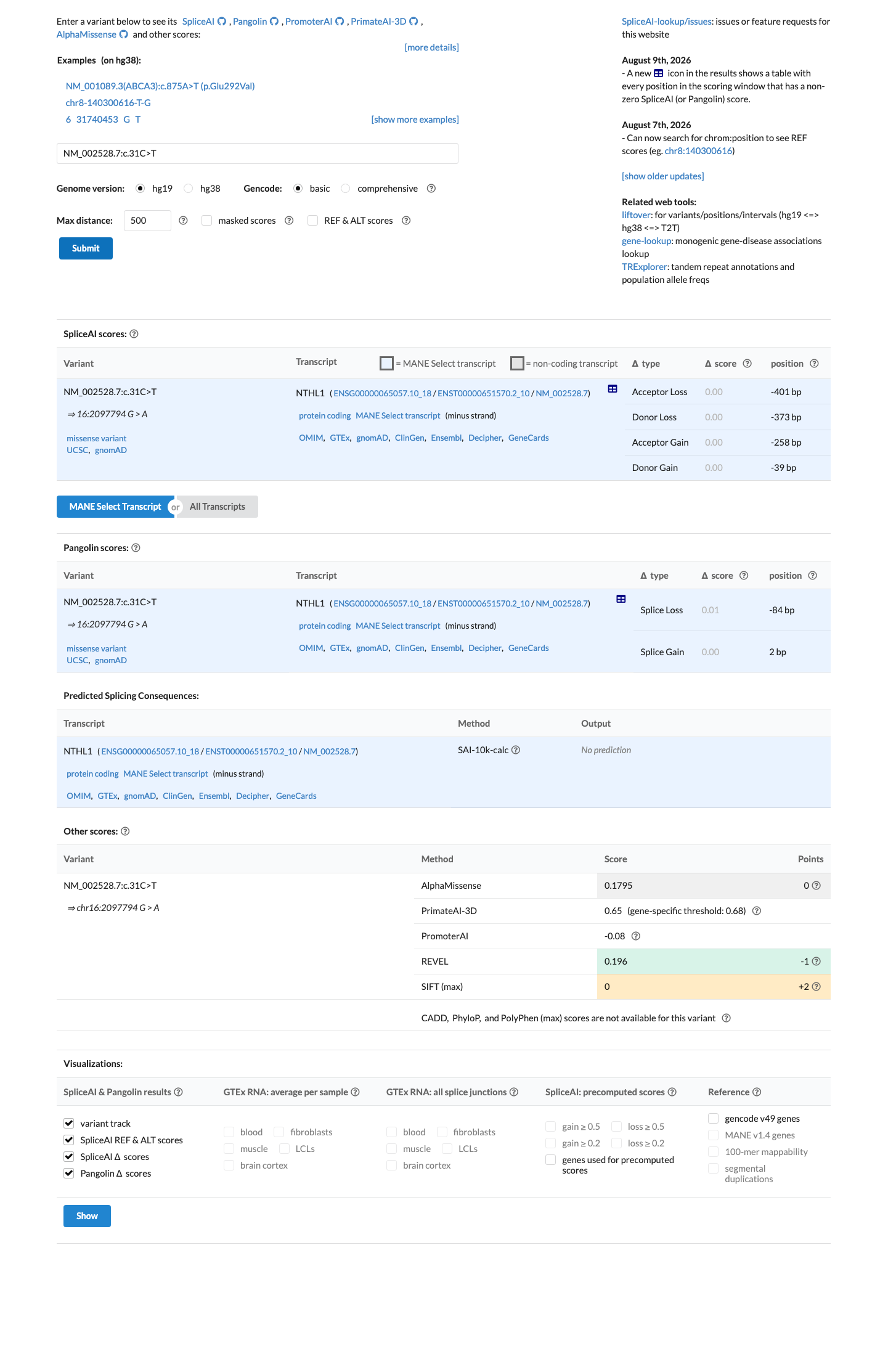
Task: Open ClinGen link in SpliceAI transcript row
Action: coord(410,438)
